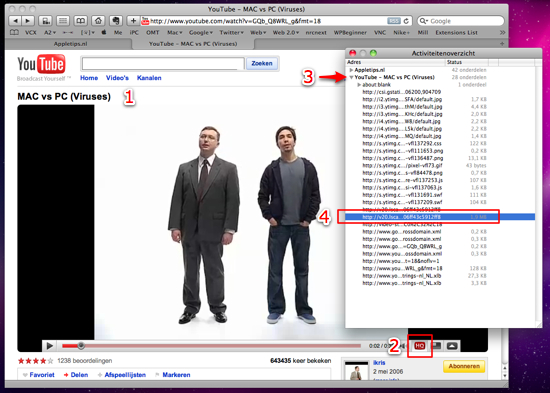Click the Evernote elephant toolbar icon
The image size is (550, 393).
(x=115, y=21)
